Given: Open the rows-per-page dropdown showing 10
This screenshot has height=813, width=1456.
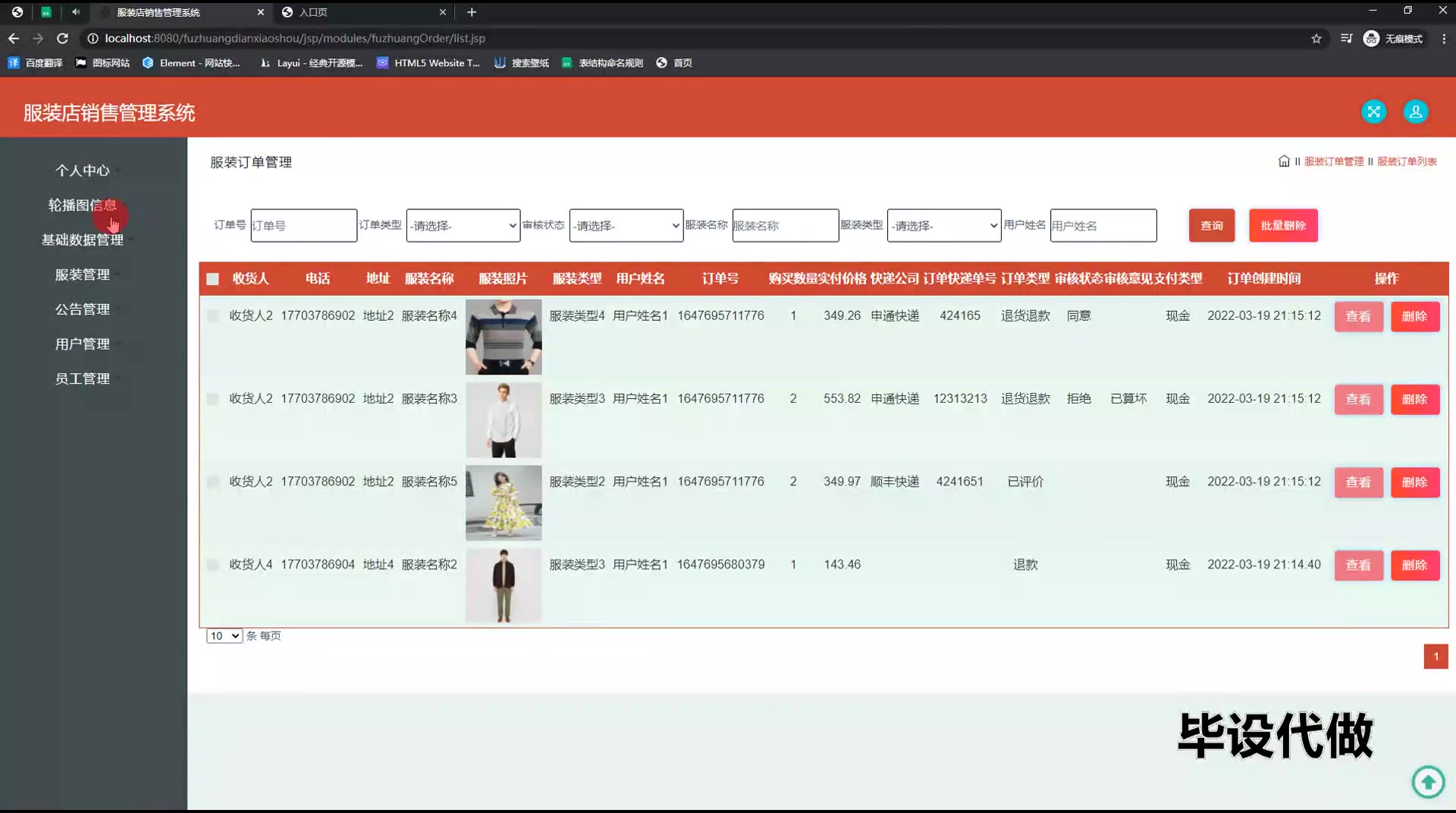Looking at the screenshot, I should 224,636.
